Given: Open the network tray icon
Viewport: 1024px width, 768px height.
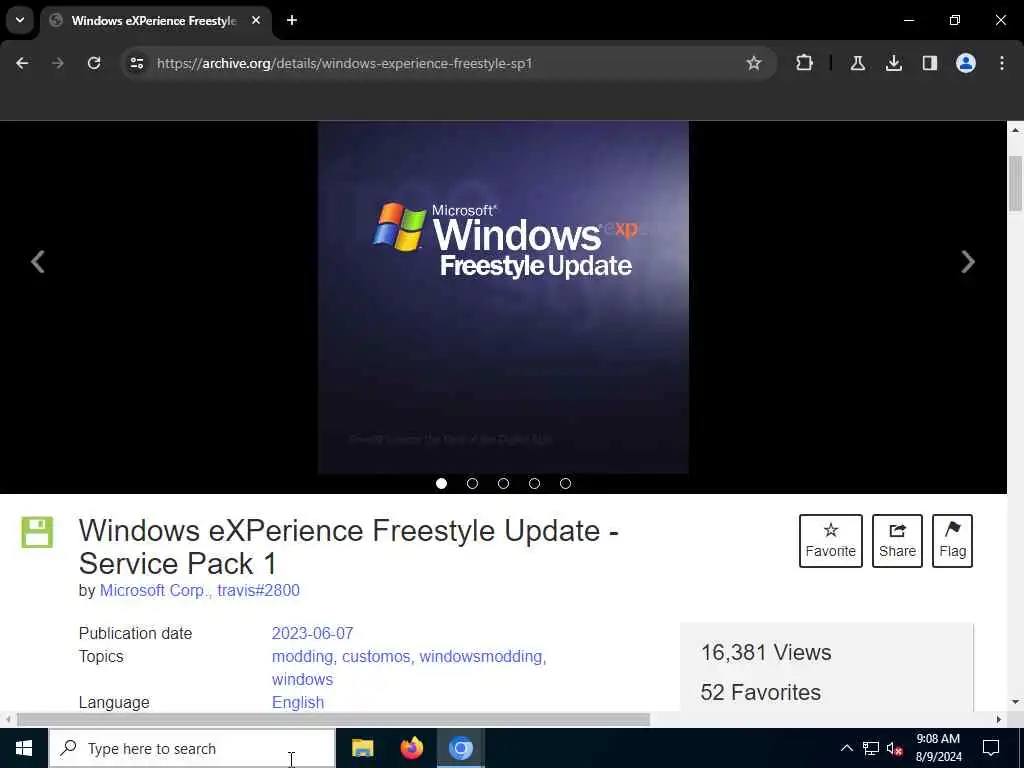Looking at the screenshot, I should (x=871, y=748).
